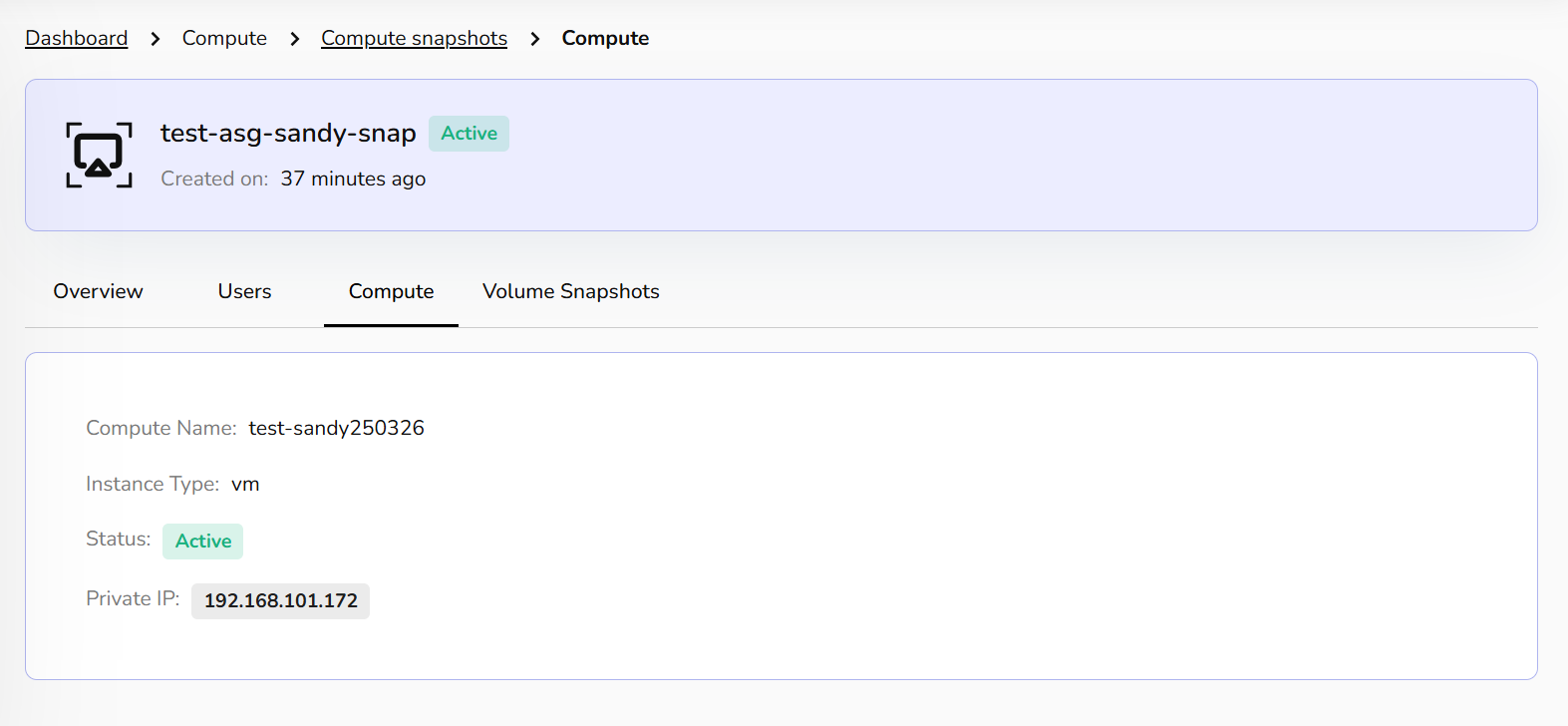Click the snapshot icon beside test-asg-sandy-snap
Viewport: 1568px width, 726px height.
(x=99, y=155)
